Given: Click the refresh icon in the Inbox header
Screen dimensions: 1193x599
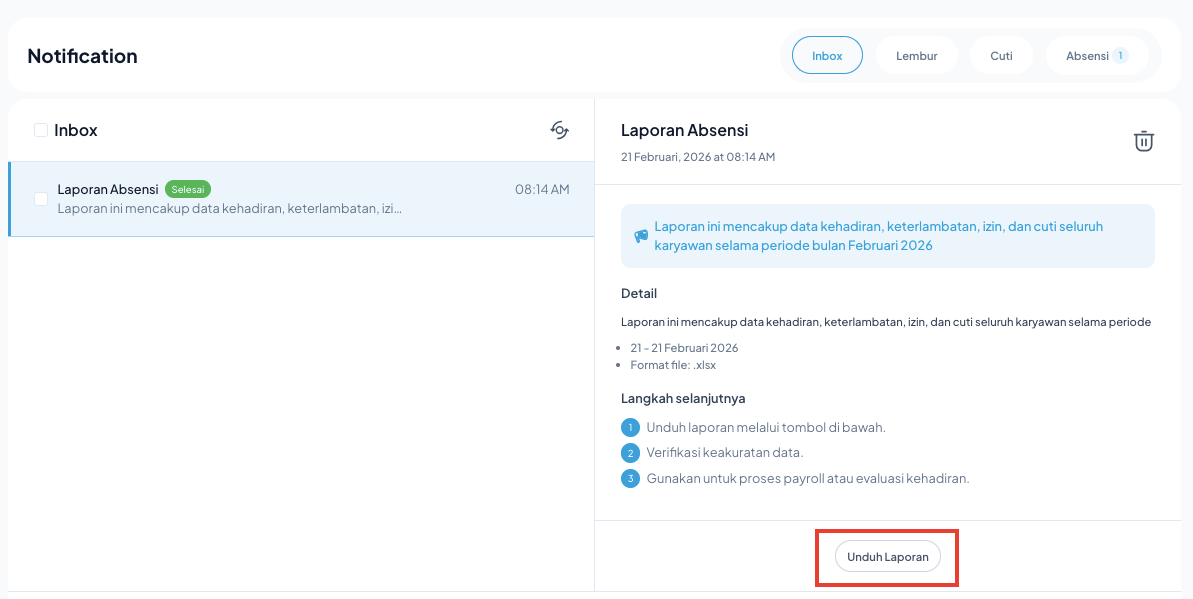Looking at the screenshot, I should pyautogui.click(x=560, y=130).
